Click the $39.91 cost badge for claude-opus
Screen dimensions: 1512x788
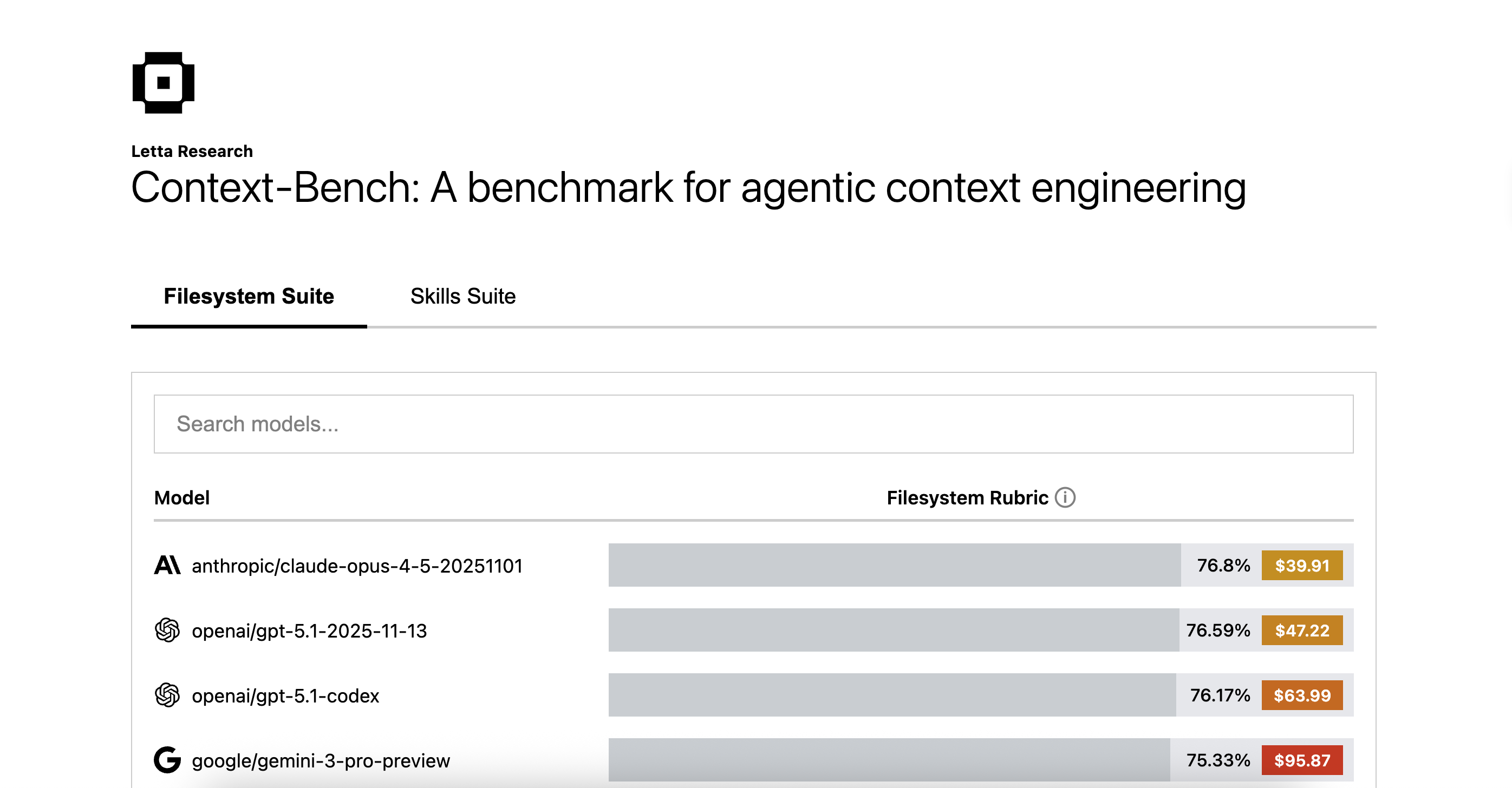click(1302, 566)
